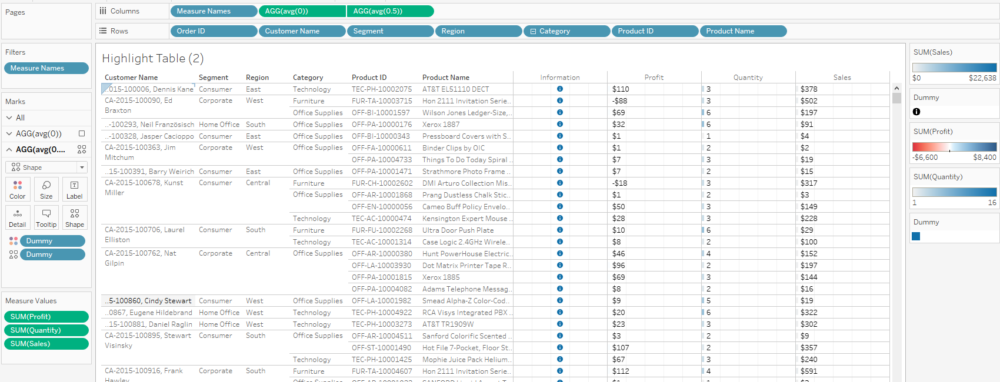Select SUM(Profit) in Measure Values
The image size is (1000, 382).
(x=47, y=316)
